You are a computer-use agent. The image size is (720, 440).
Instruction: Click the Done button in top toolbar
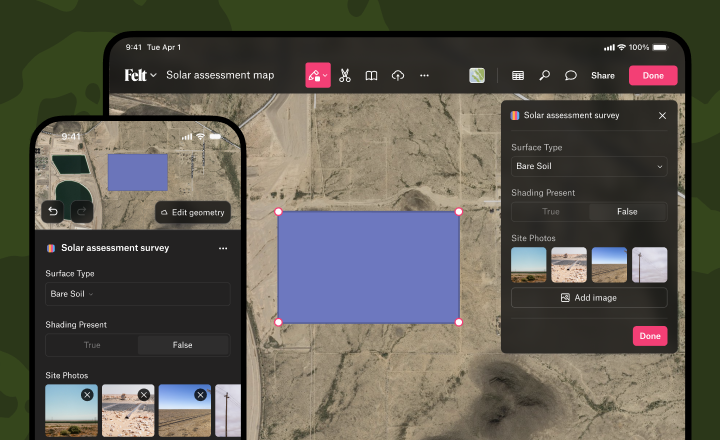coord(653,75)
